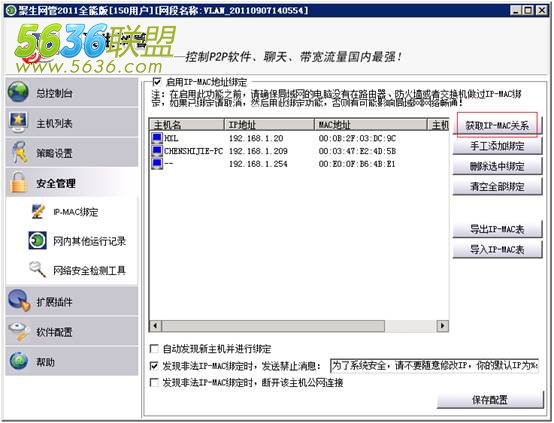
Task: Click the 获取IP-MAC关系 button
Action: pyautogui.click(x=497, y=125)
